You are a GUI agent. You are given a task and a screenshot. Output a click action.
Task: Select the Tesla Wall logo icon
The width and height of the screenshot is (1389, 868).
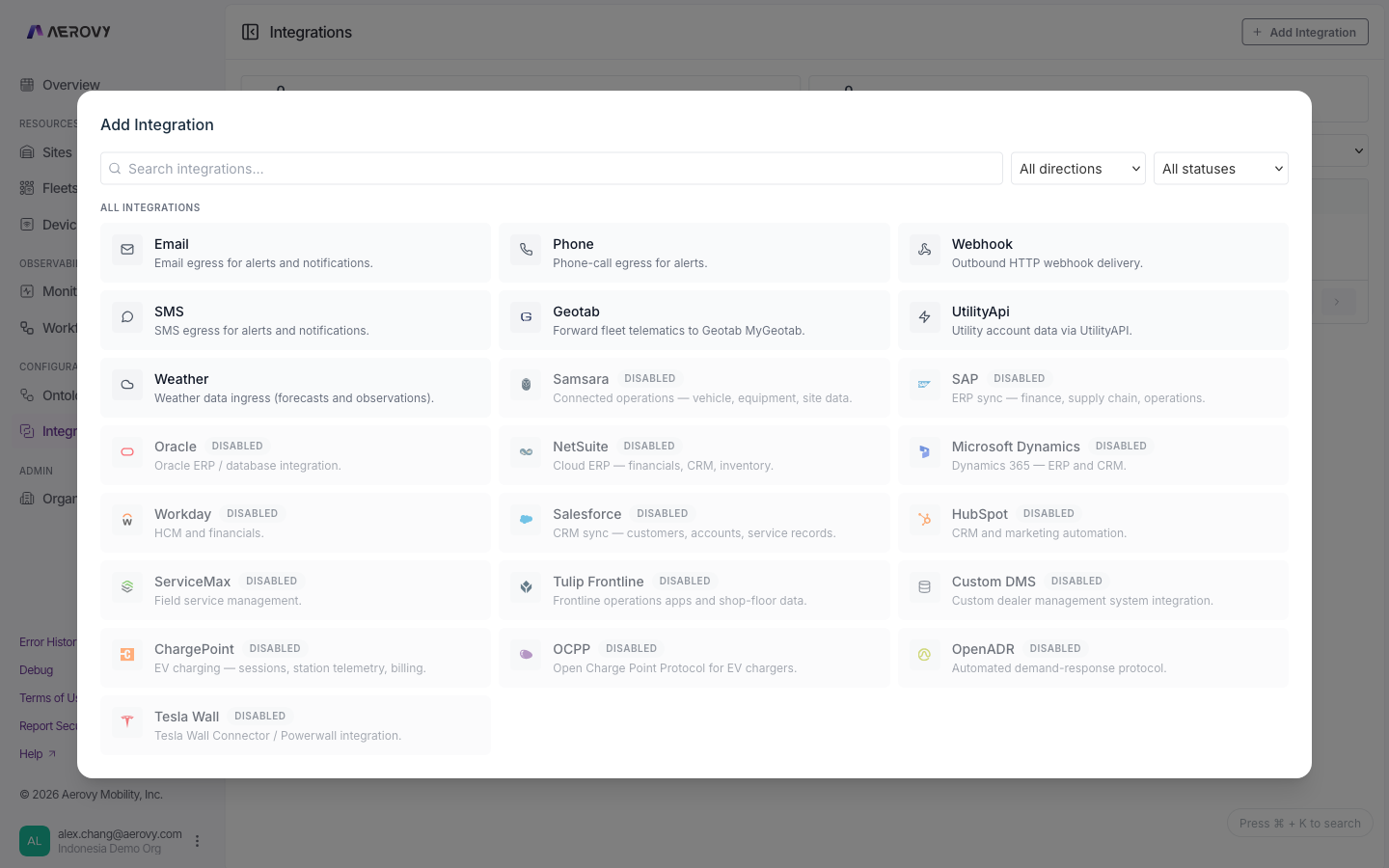(x=127, y=722)
